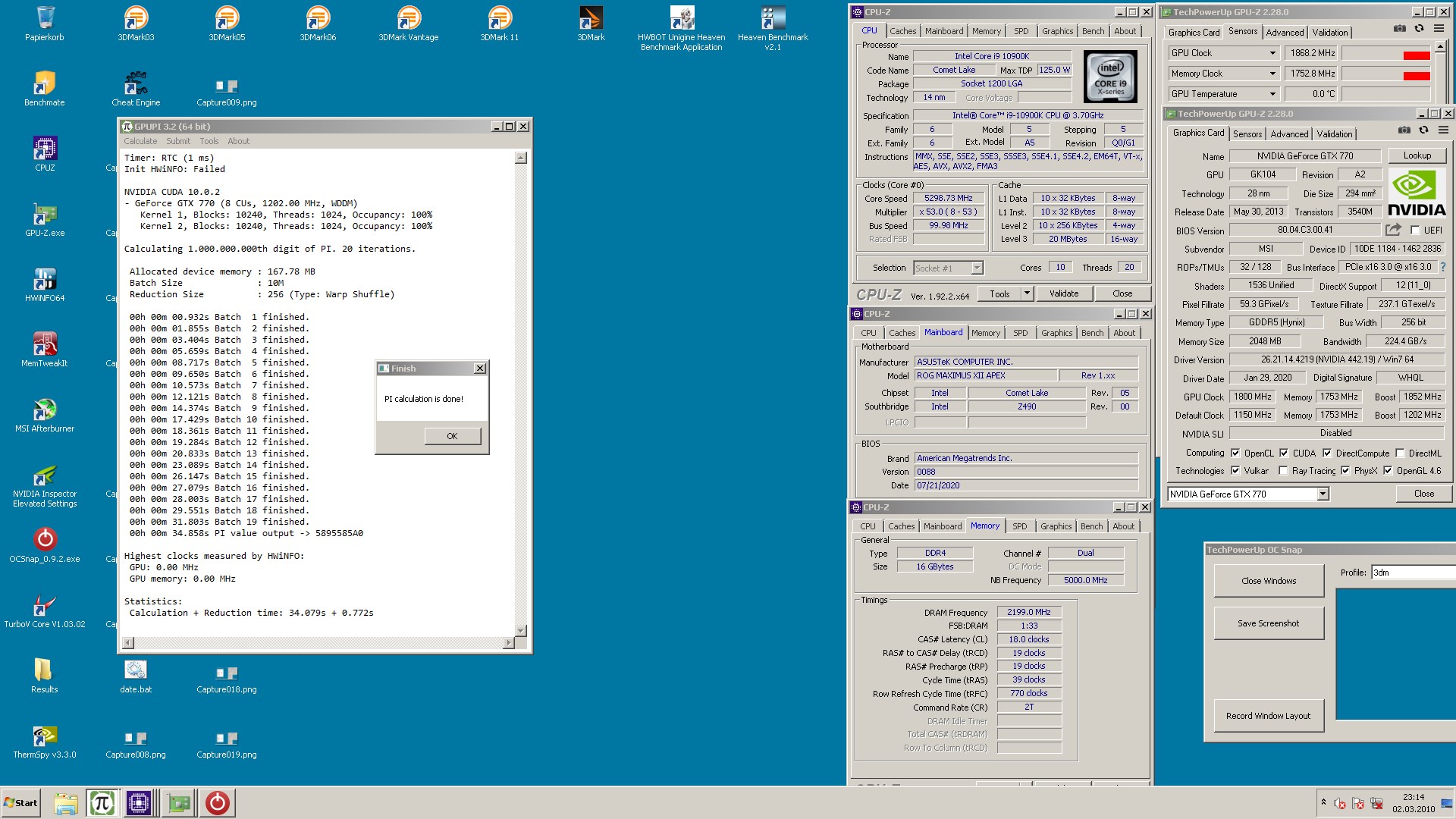Click the OC Snap Profile input field

pyautogui.click(x=1413, y=573)
